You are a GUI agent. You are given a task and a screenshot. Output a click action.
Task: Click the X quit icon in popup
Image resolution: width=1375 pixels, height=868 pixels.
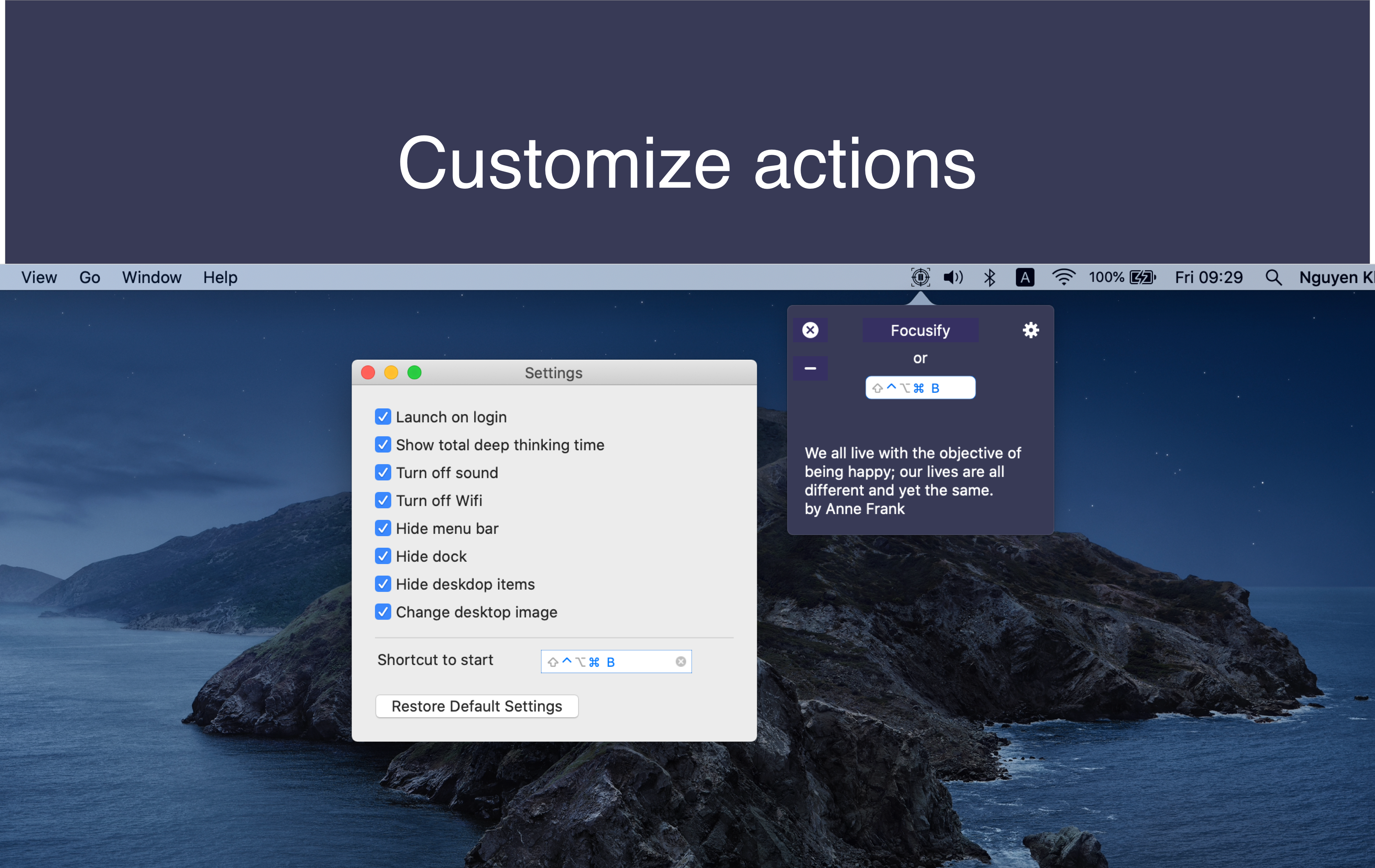click(810, 330)
